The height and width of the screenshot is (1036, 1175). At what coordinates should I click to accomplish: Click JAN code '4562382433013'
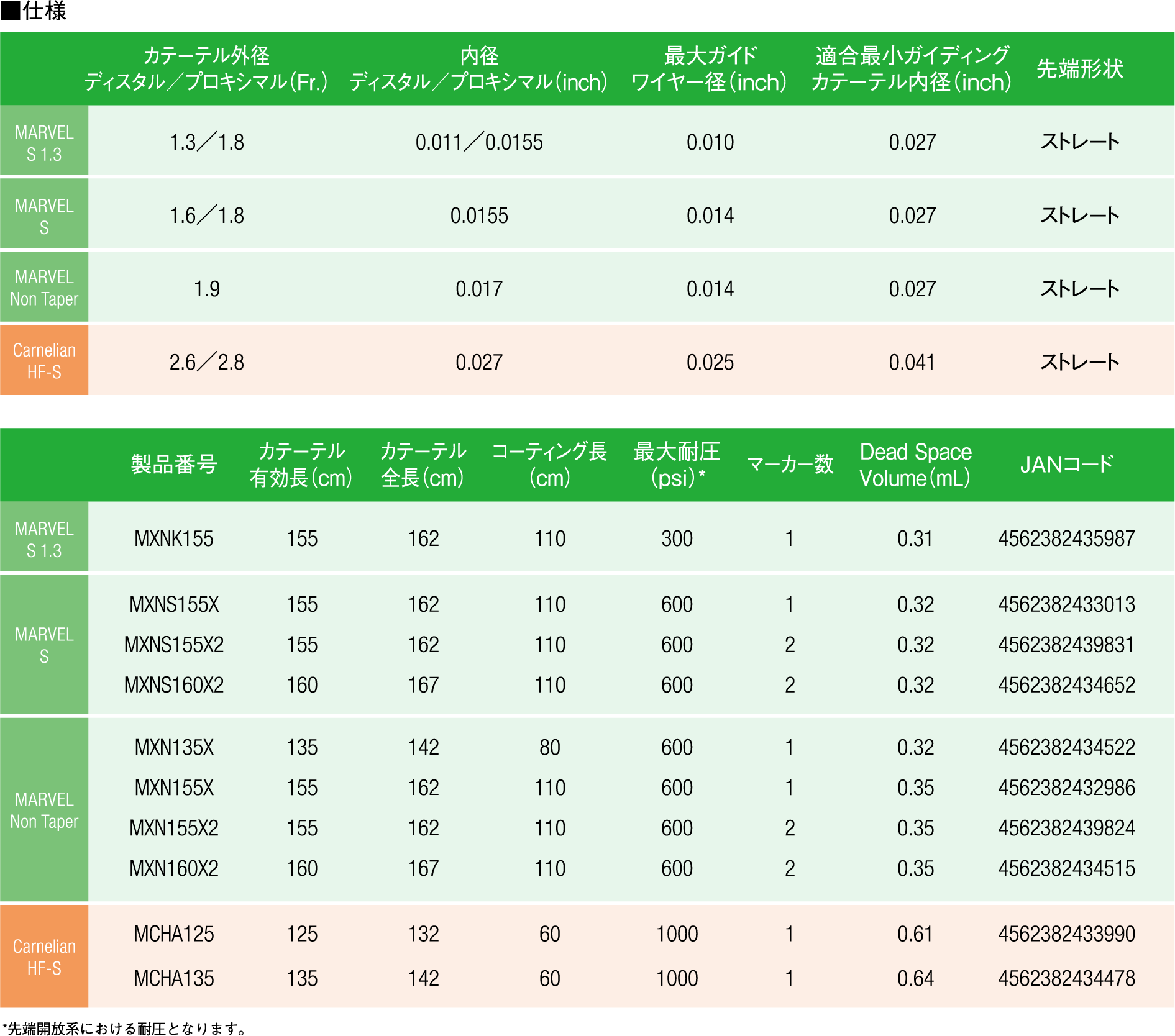point(1067,604)
